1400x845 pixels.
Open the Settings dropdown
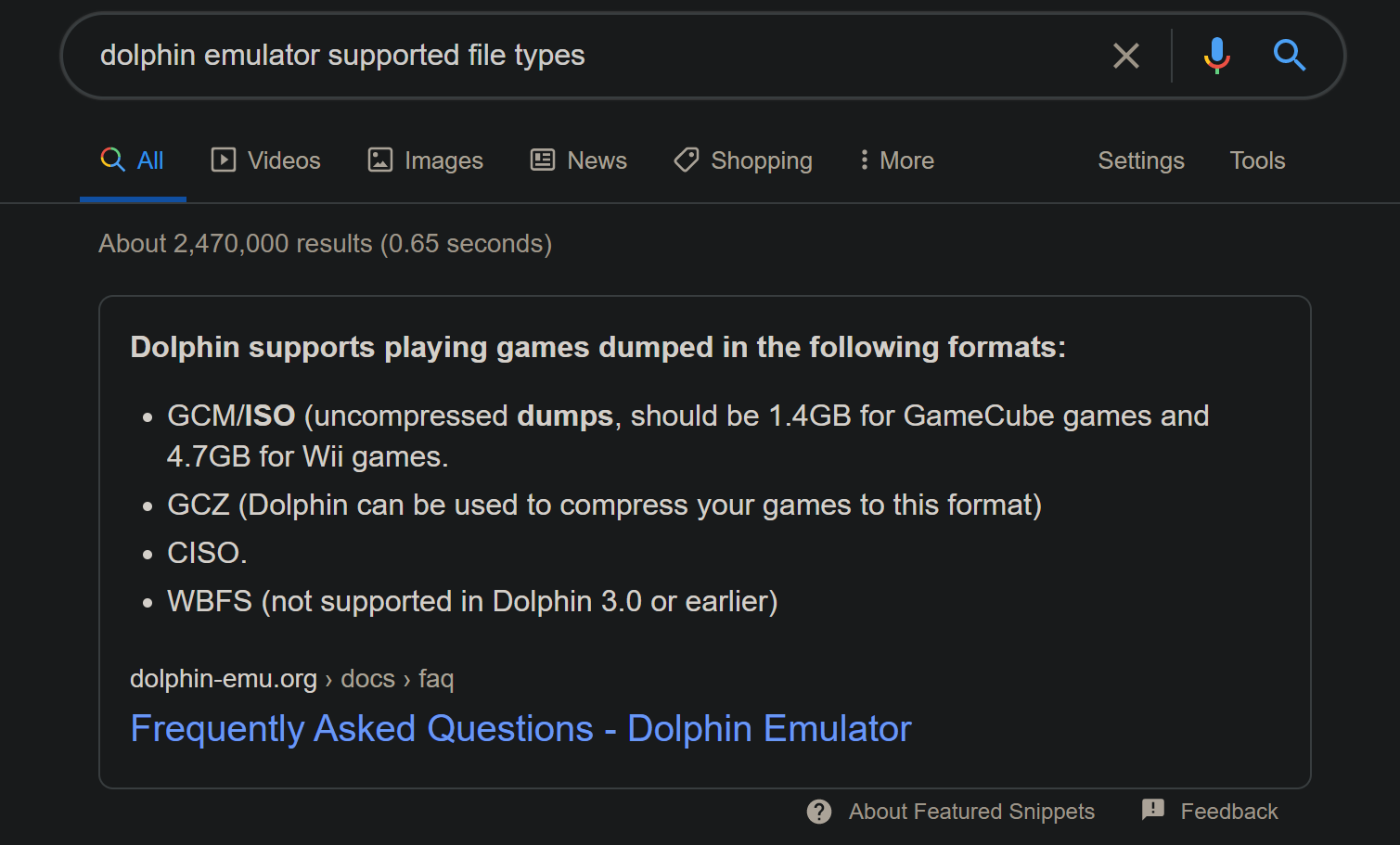point(1141,160)
